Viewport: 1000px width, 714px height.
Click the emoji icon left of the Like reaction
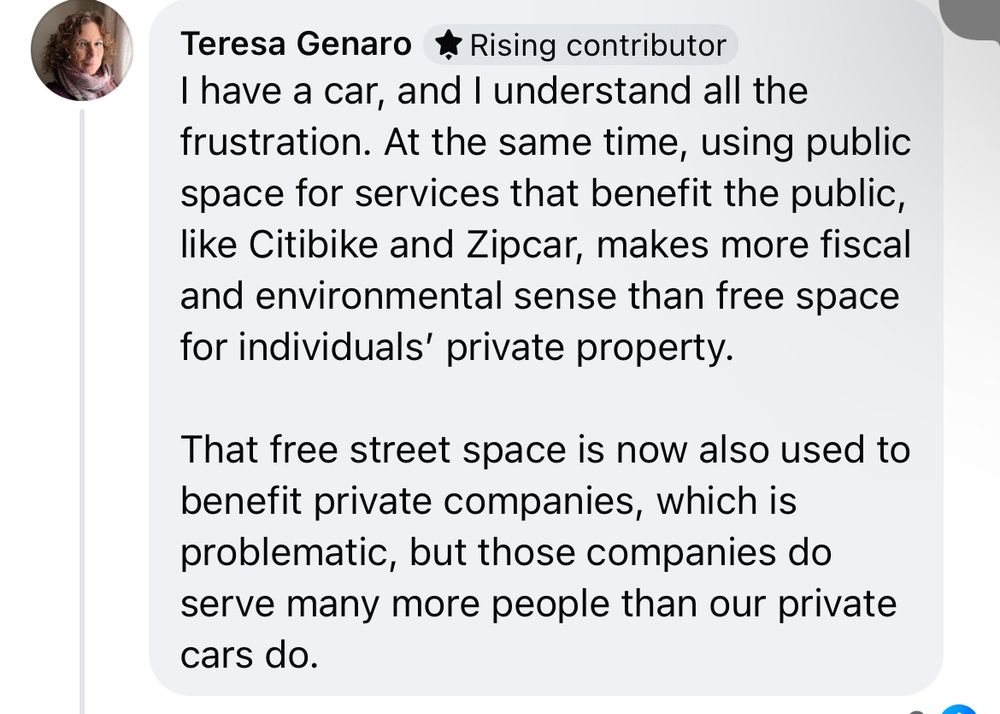click(917, 712)
